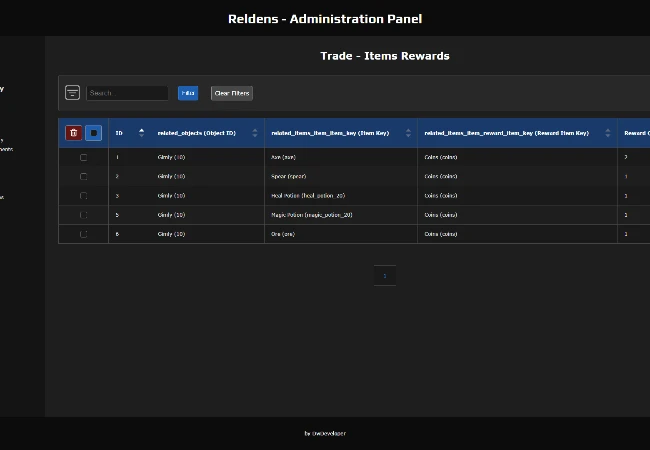The width and height of the screenshot is (650, 450).
Task: Open the filters toggle icon beside Search
Action: pos(73,92)
